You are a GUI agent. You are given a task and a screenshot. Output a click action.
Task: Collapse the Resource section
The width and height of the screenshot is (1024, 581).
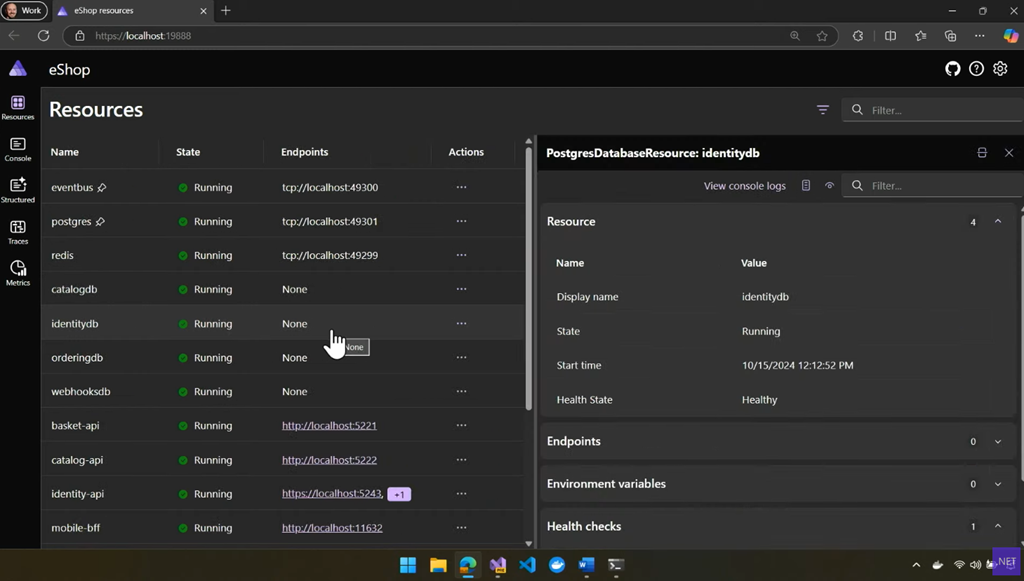(x=997, y=222)
